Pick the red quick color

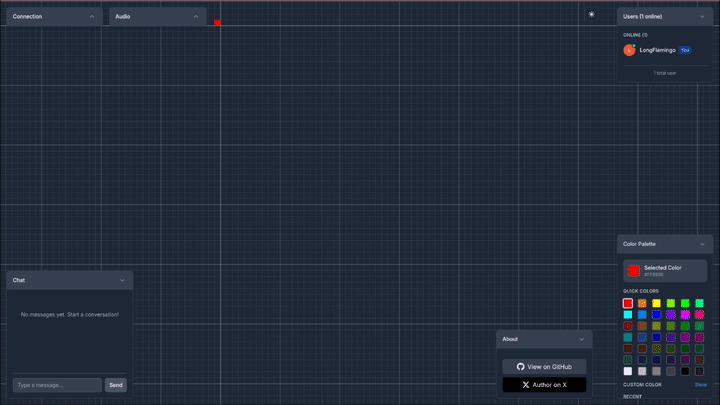628,303
